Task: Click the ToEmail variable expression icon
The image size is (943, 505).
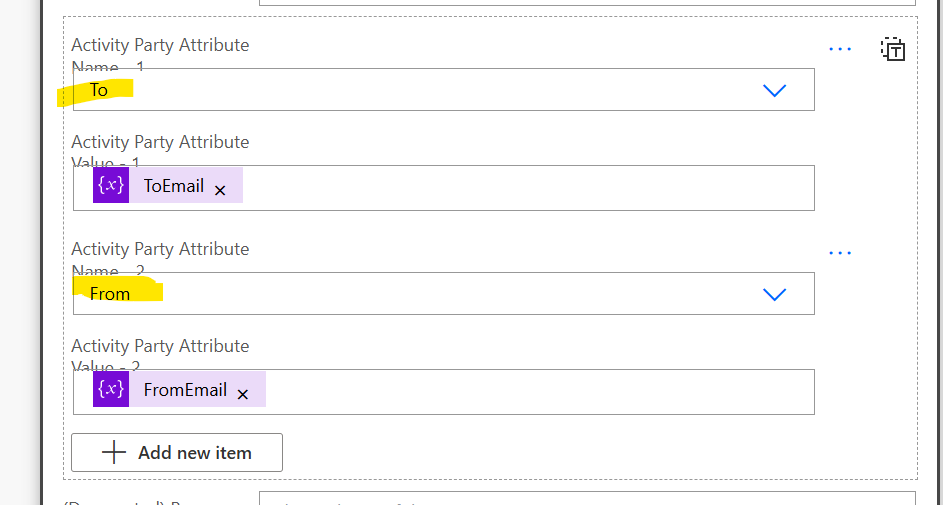Action: coord(111,186)
